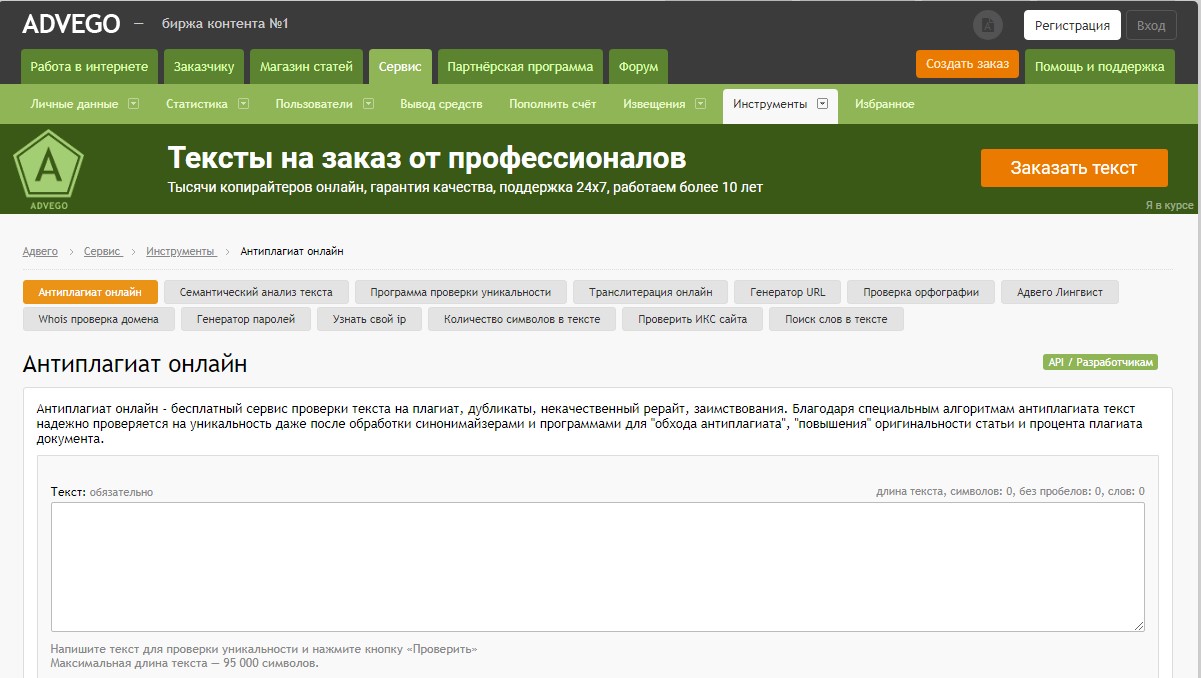Image resolution: width=1201 pixels, height=678 pixels.
Task: Click the orange Создать заказ button
Action: tap(967, 64)
